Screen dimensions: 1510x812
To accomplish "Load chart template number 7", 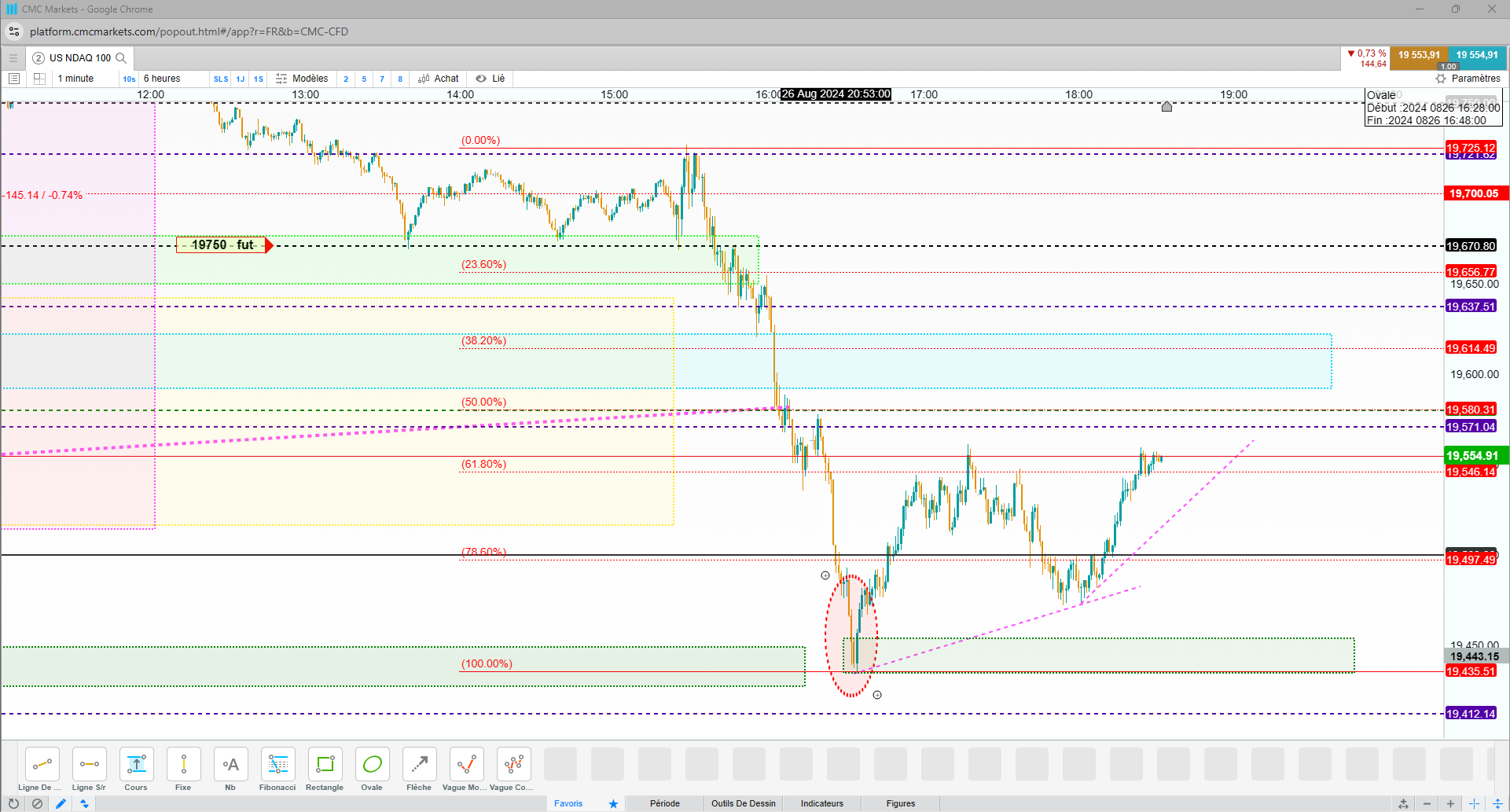I will [x=382, y=79].
